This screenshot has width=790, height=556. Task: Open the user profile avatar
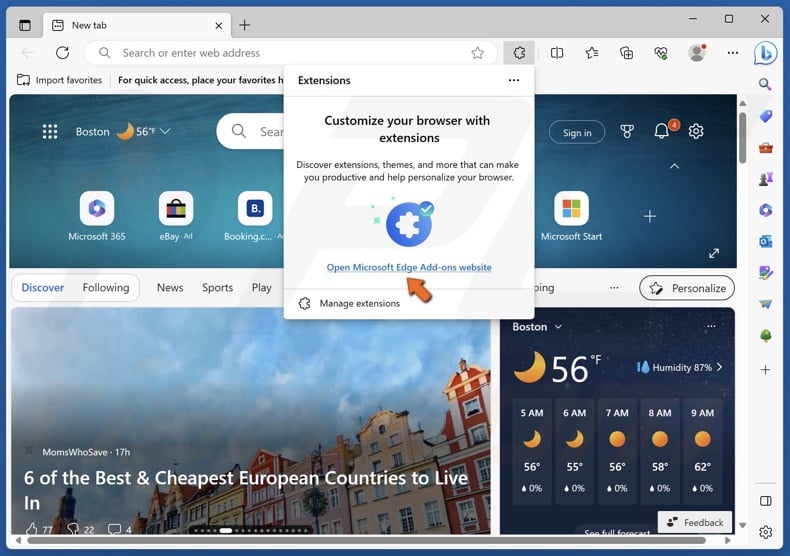(x=697, y=52)
